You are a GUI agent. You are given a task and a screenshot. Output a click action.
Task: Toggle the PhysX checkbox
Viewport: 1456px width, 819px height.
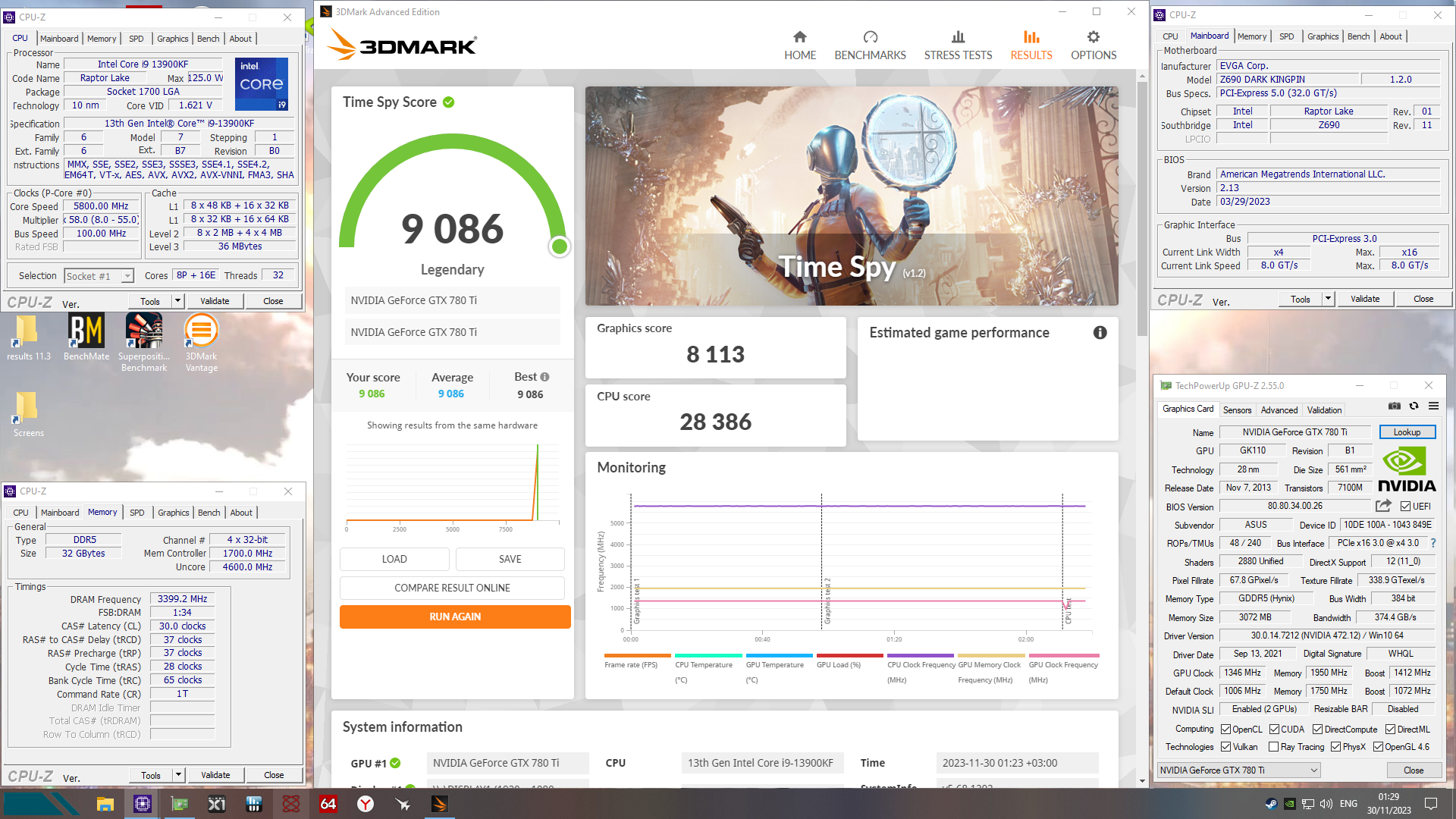pos(1335,747)
